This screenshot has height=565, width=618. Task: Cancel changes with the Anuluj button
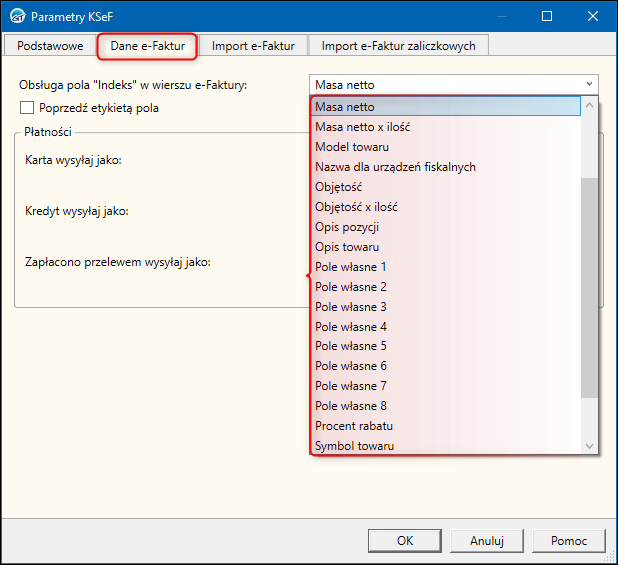pyautogui.click(x=487, y=541)
